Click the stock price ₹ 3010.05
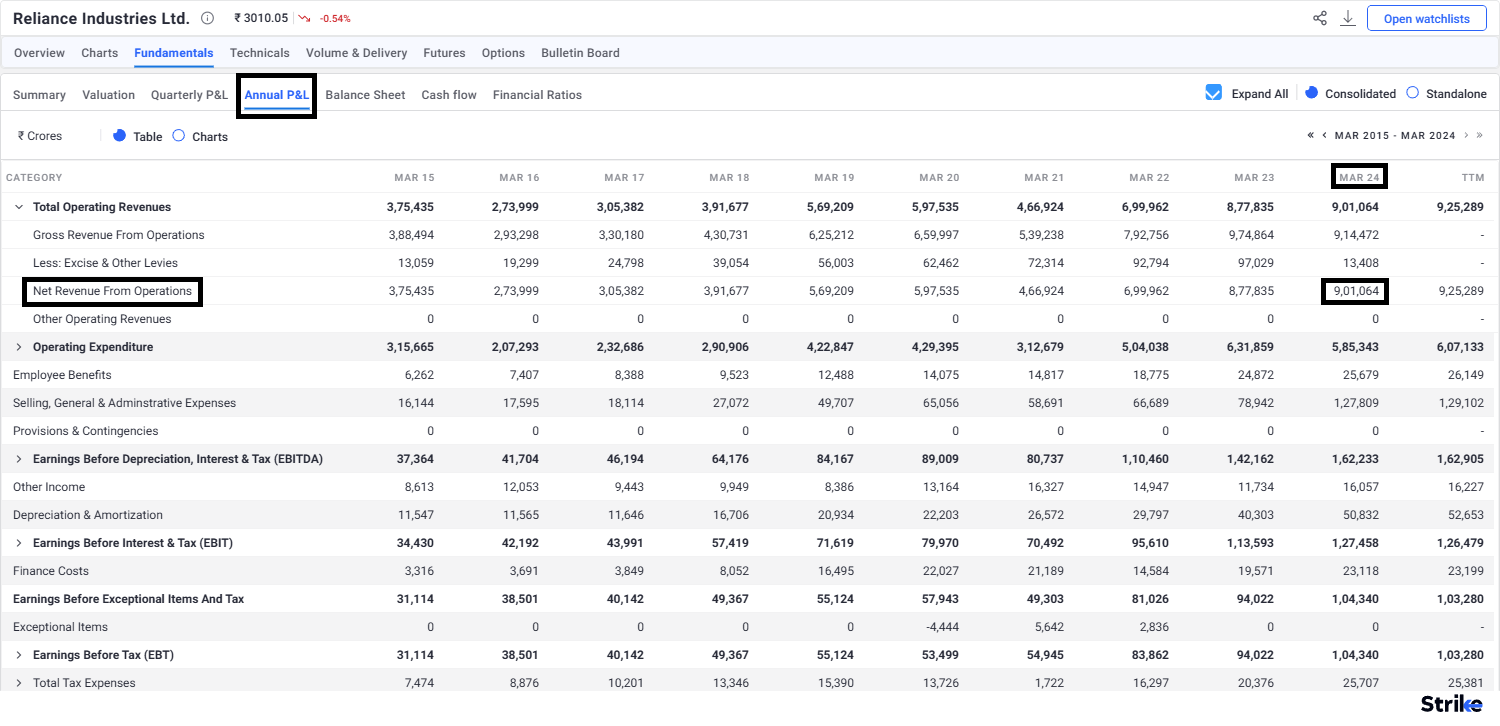 pos(260,18)
